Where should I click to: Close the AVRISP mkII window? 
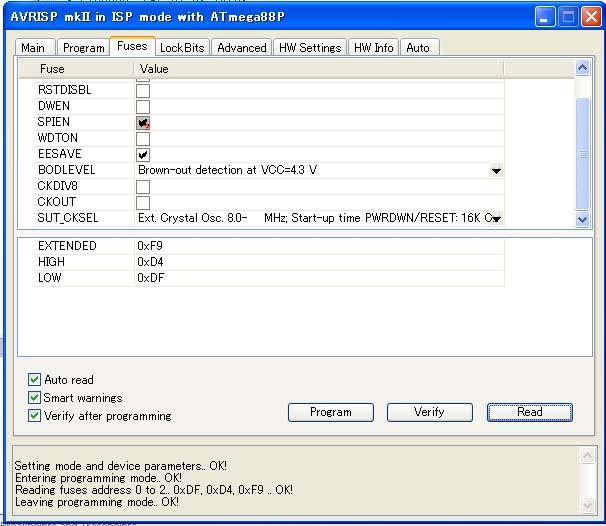point(591,17)
